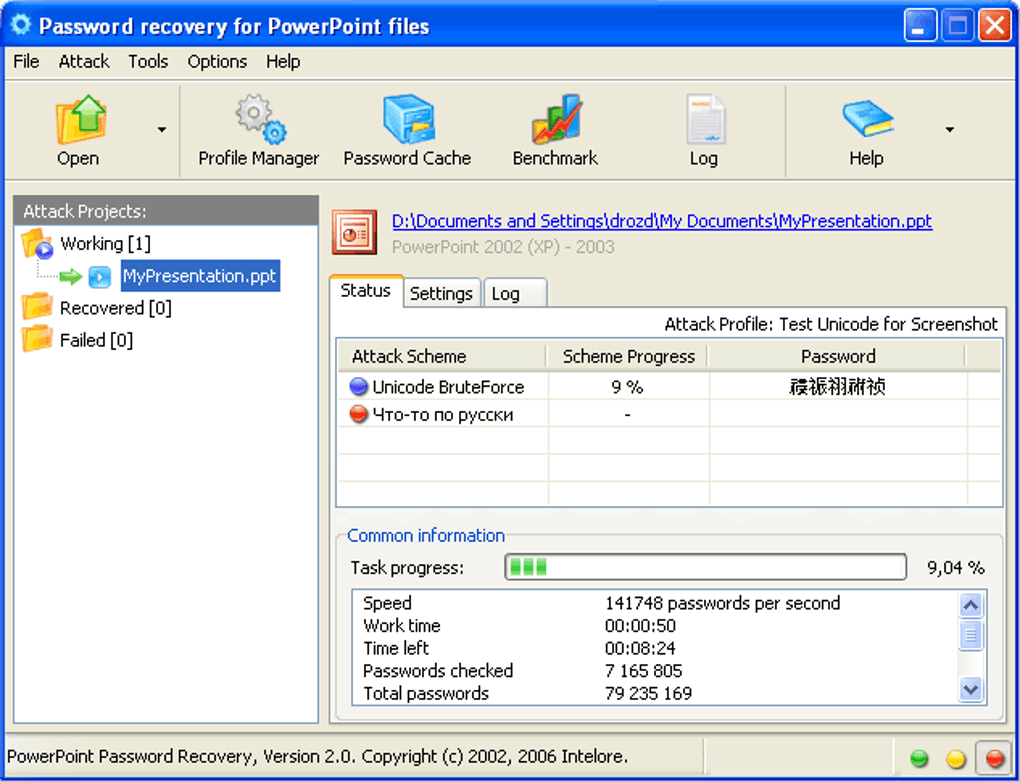Click the info list scrollbar thumb

(x=971, y=635)
